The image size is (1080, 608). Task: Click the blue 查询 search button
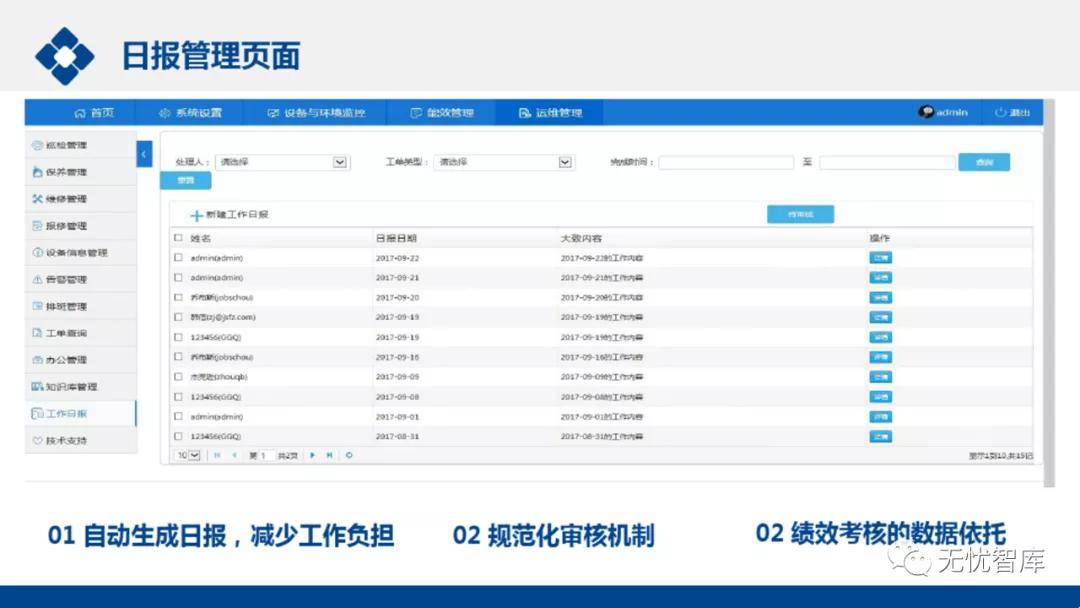click(x=983, y=162)
